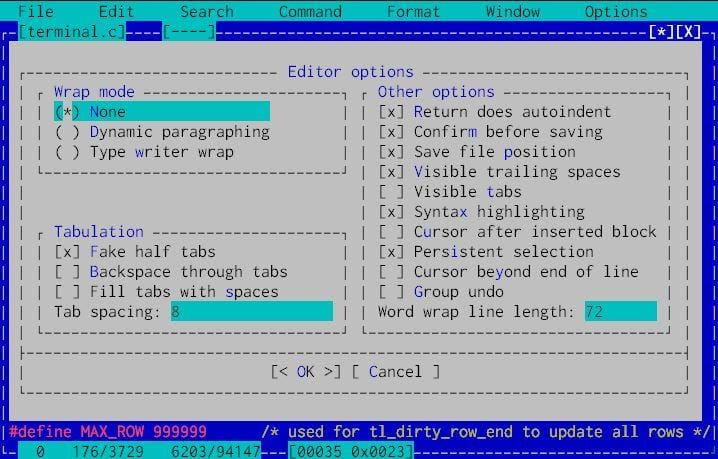Click the [*] fullscreen toggle button
Screen dimensions: 718x459
tap(661, 32)
